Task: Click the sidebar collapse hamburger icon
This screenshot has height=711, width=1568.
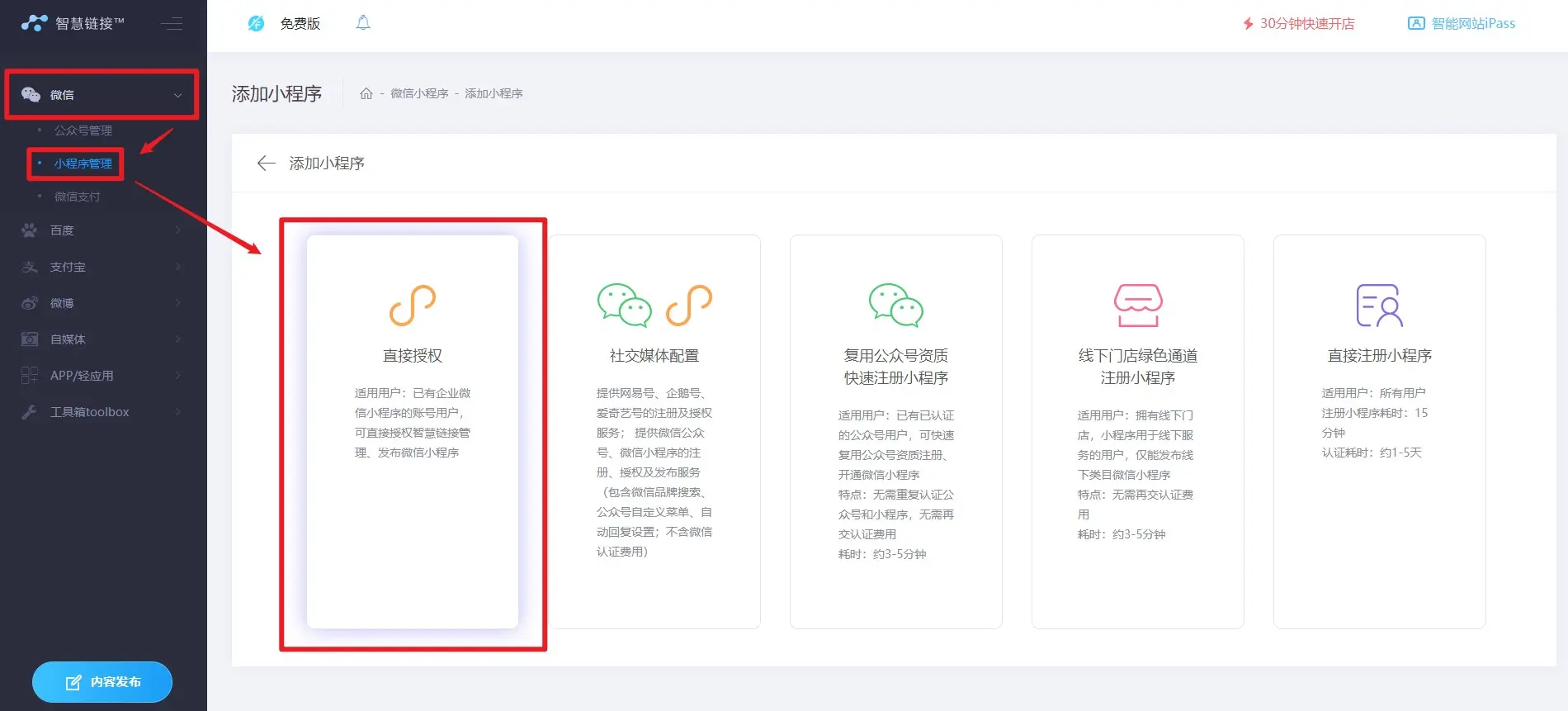Action: click(172, 24)
